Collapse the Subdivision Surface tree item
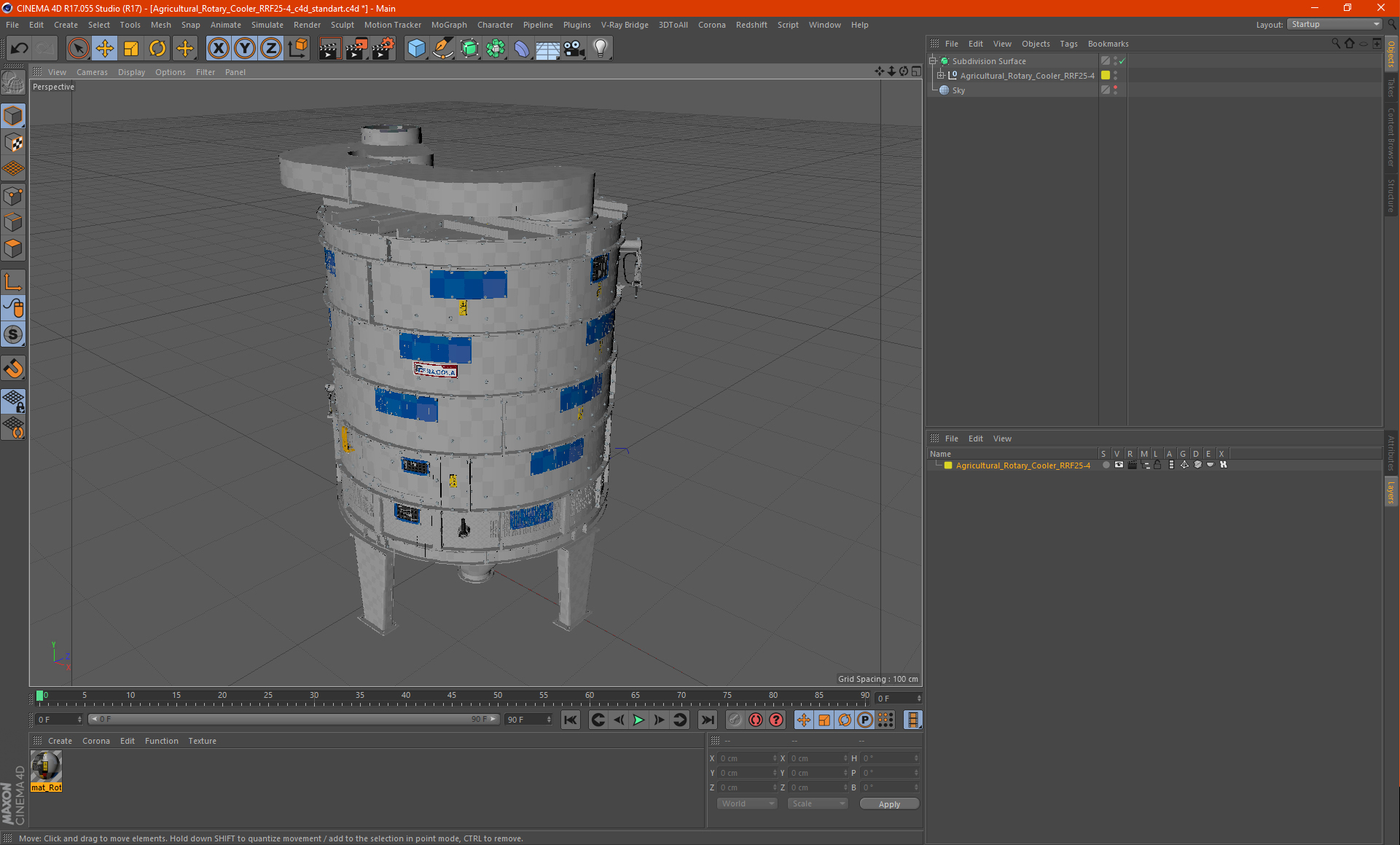The image size is (1400, 845). [933, 61]
